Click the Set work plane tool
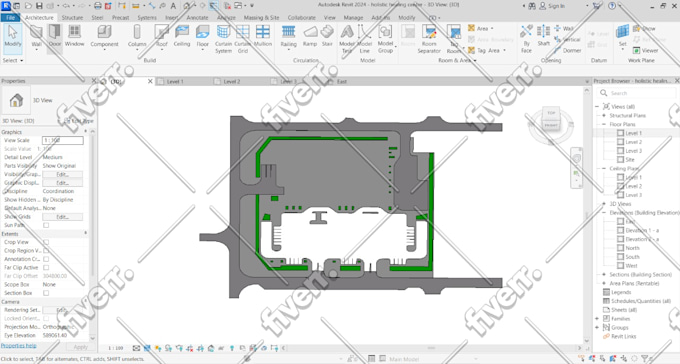The width and height of the screenshot is (680, 364). [622, 36]
